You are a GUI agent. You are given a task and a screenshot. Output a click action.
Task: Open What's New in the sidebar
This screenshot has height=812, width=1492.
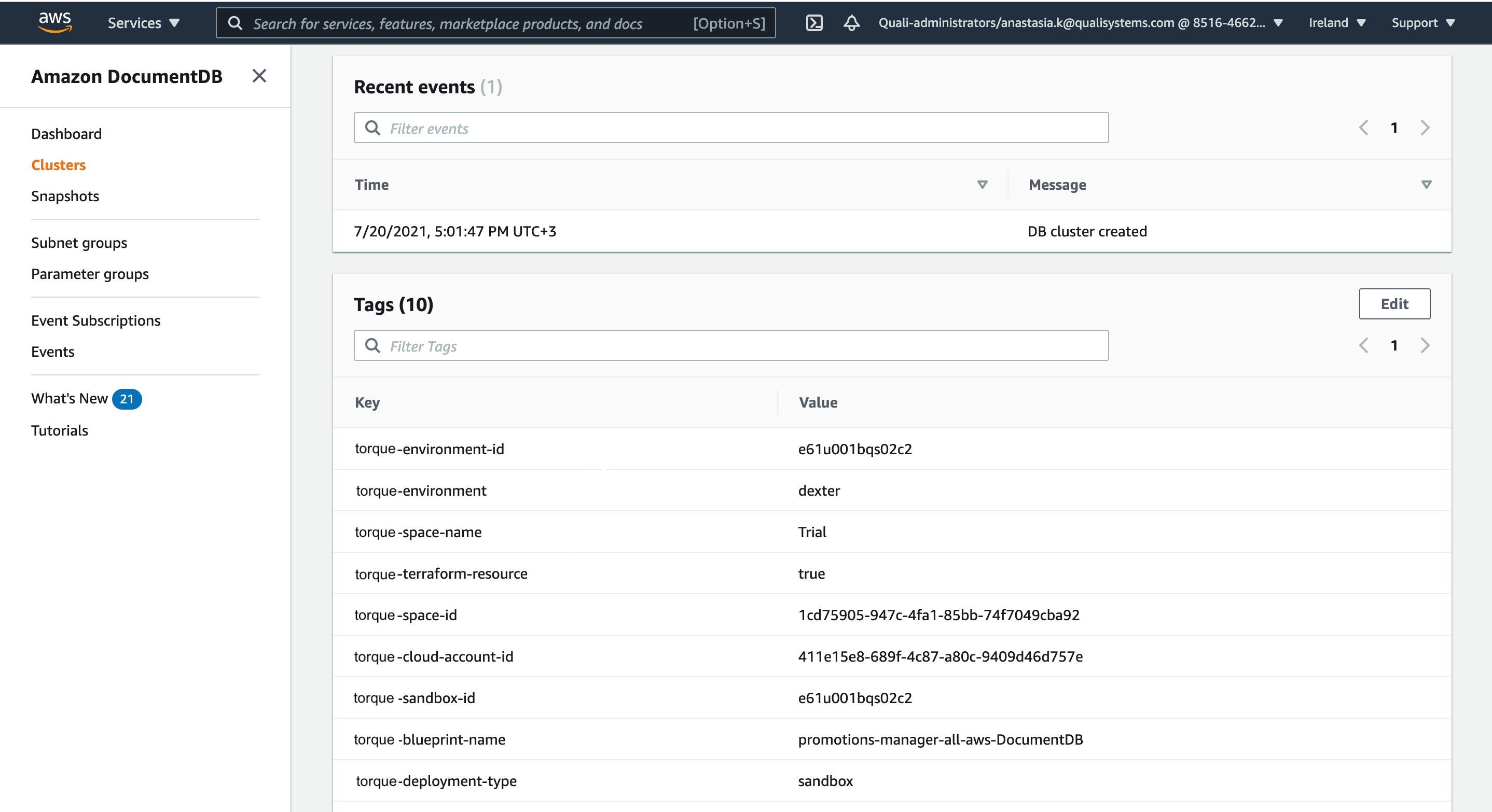tap(70, 398)
